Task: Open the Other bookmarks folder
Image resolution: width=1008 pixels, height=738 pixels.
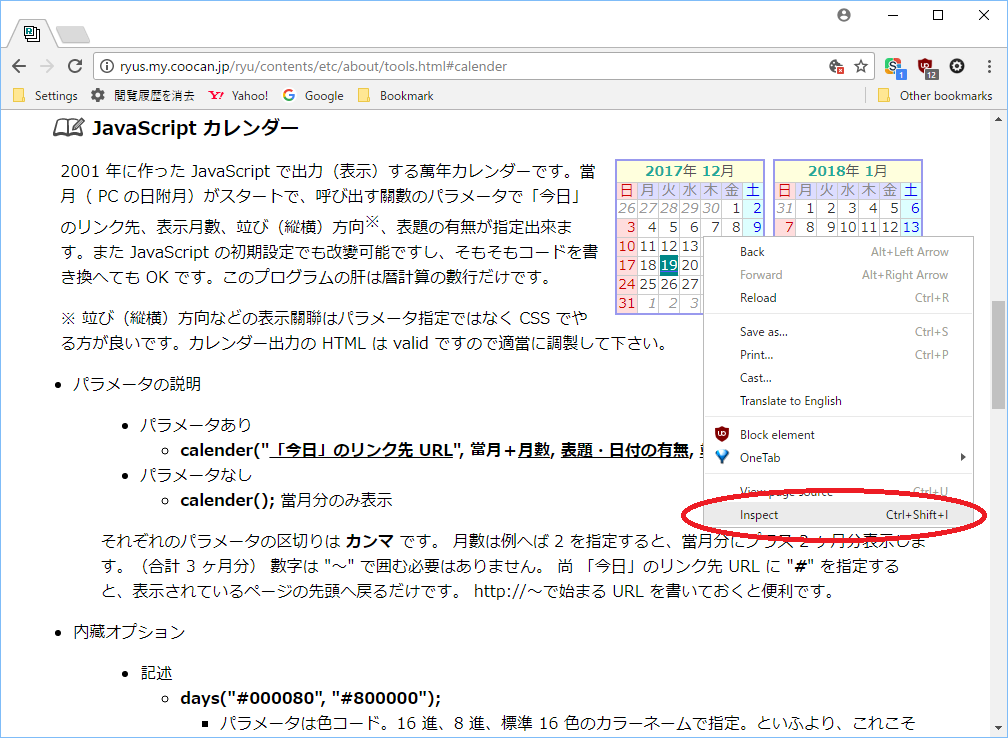Action: 935,96
